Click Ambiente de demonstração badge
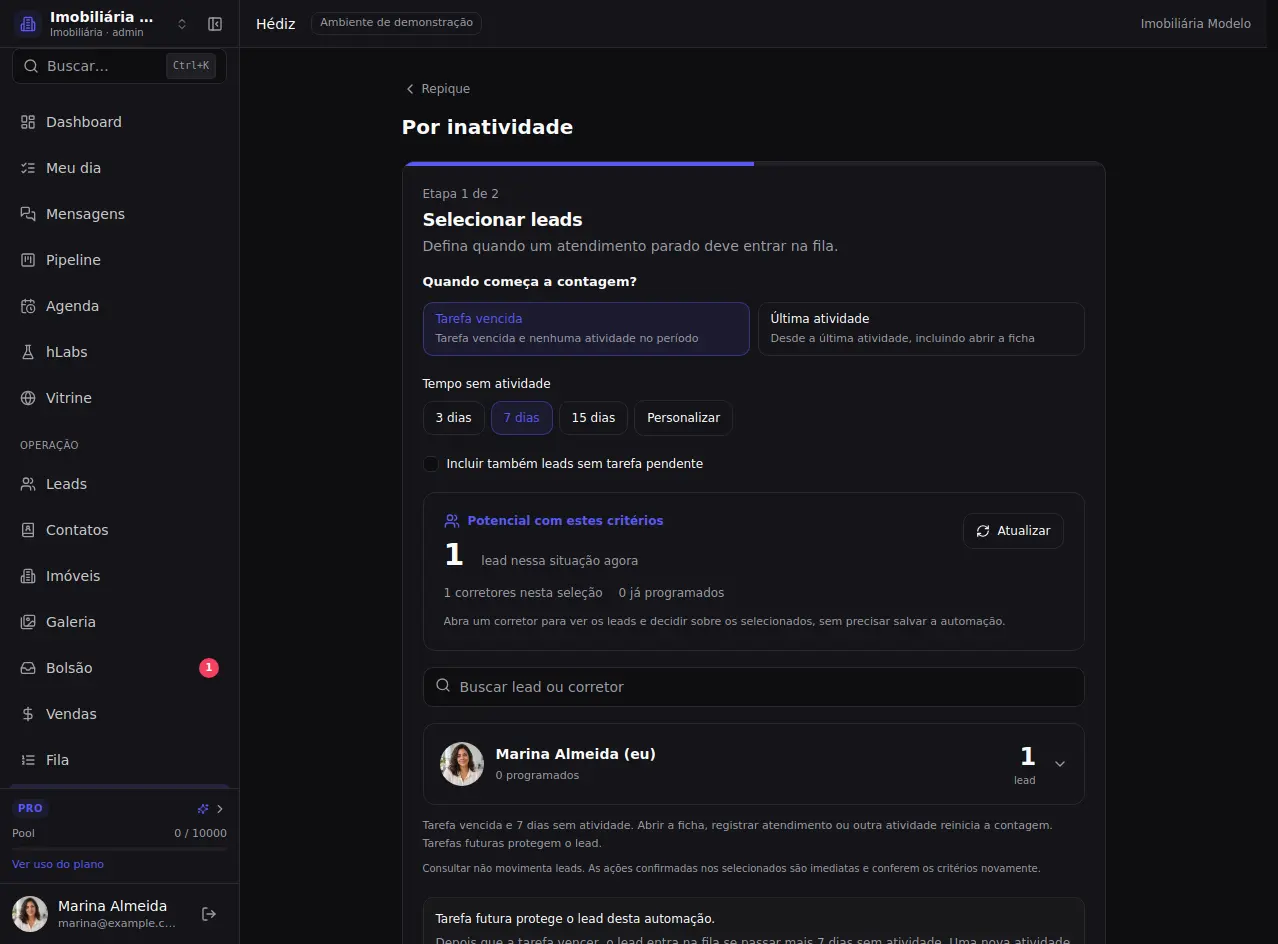 pos(396,23)
